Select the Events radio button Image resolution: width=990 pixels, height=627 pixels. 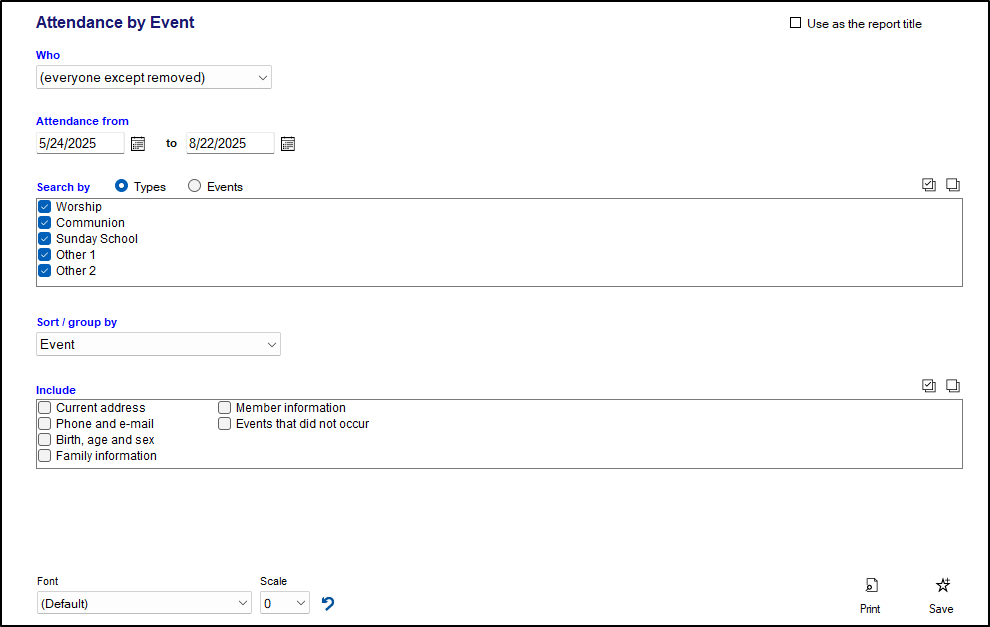pyautogui.click(x=195, y=186)
